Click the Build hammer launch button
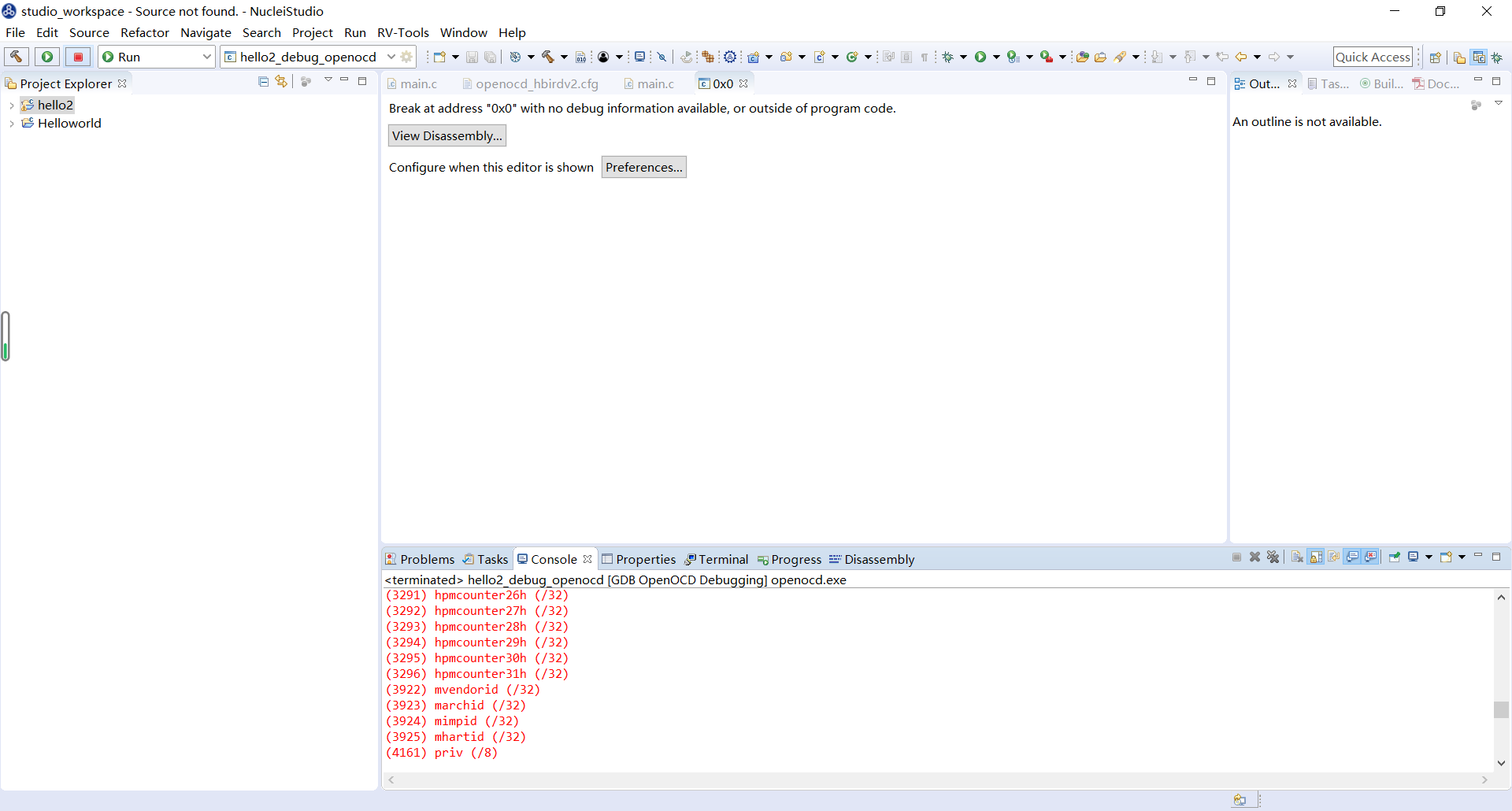 pos(17,57)
